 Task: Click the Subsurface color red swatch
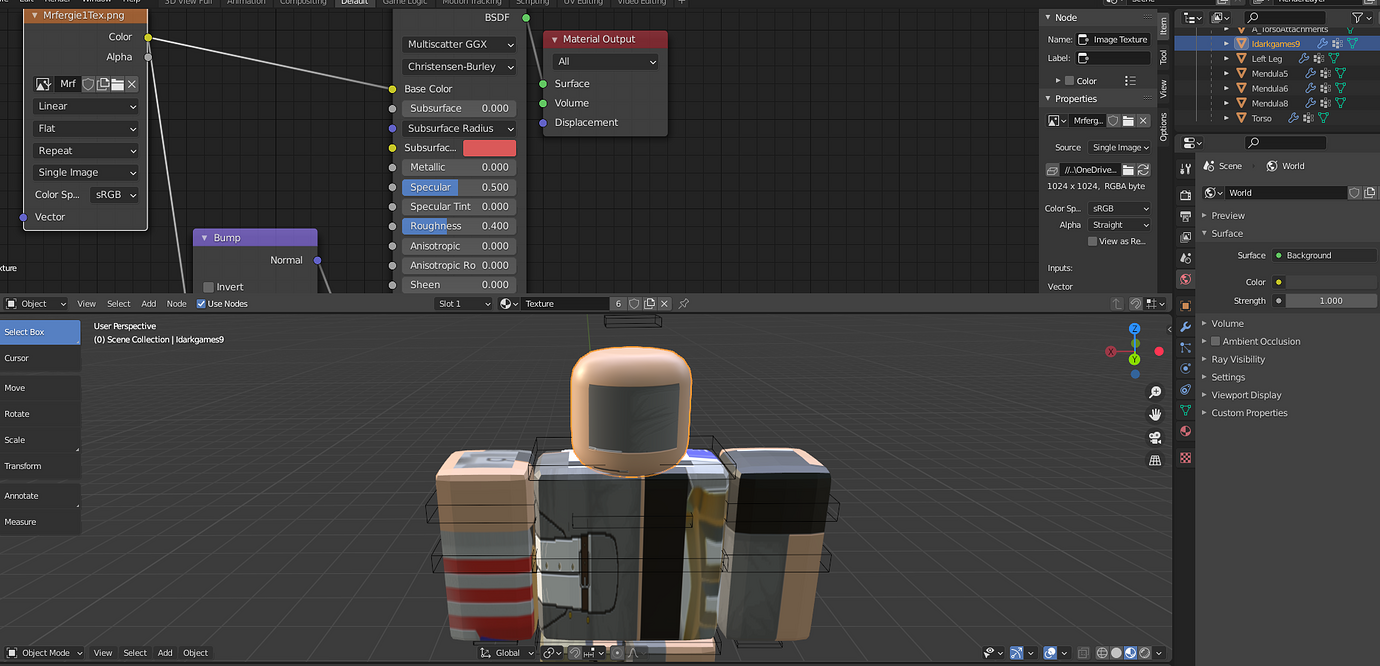click(x=489, y=148)
